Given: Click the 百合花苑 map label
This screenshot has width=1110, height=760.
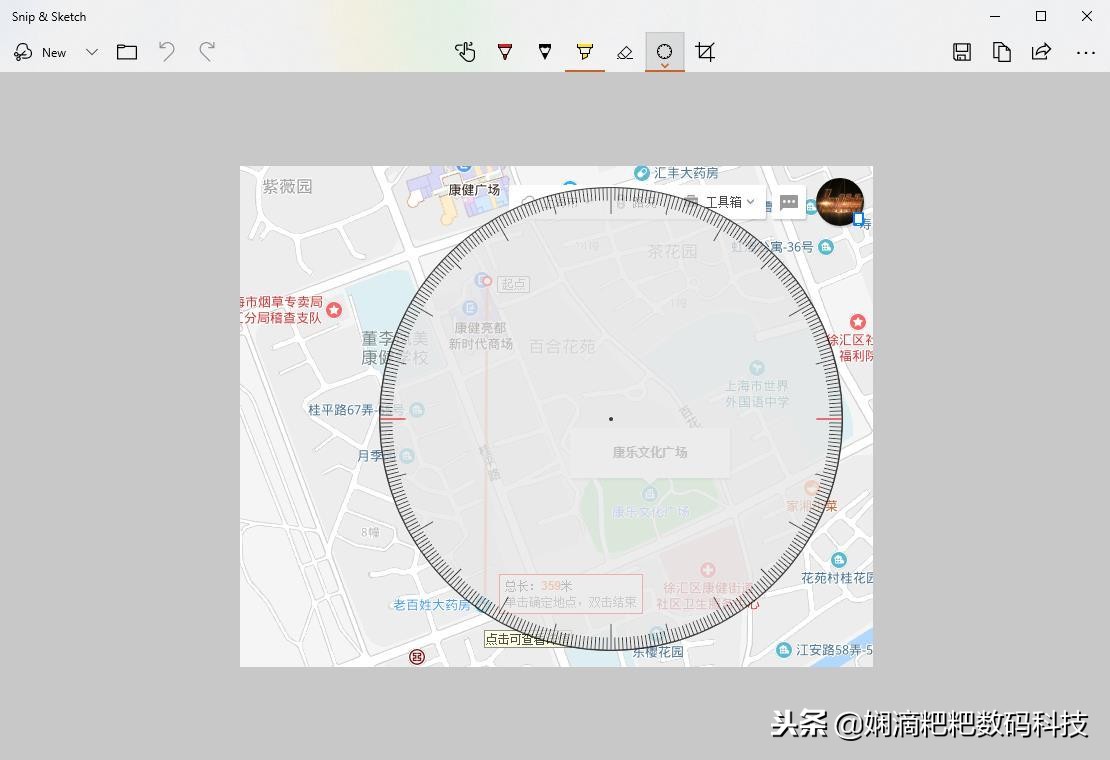Looking at the screenshot, I should pyautogui.click(x=563, y=346).
